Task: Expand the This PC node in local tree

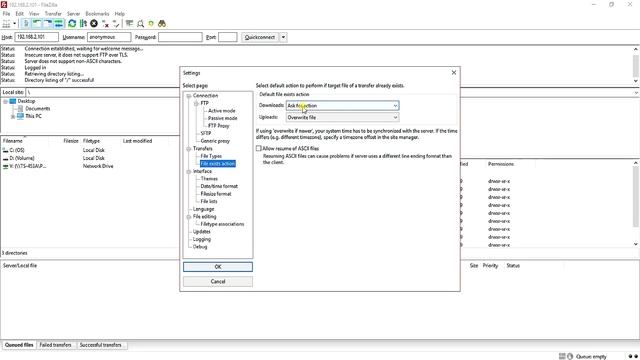Action: click(13, 116)
